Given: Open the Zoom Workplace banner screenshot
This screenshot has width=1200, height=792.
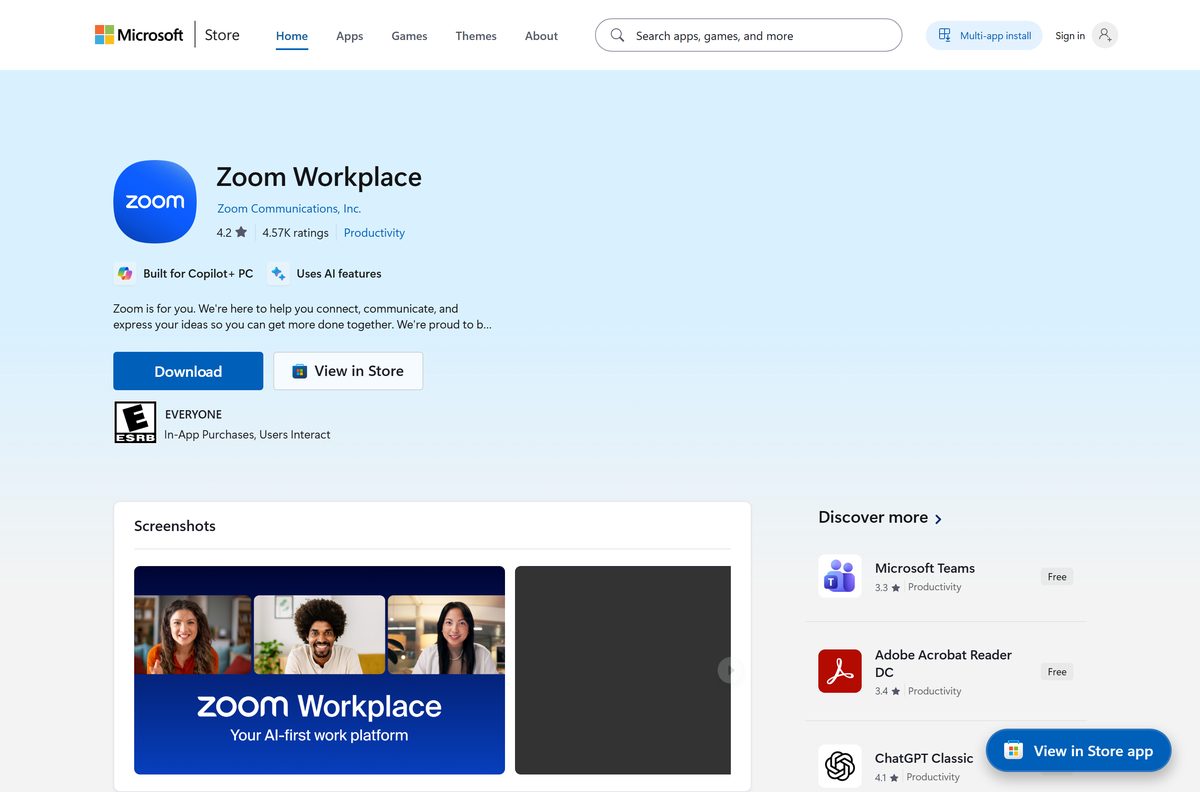Looking at the screenshot, I should pos(319,670).
